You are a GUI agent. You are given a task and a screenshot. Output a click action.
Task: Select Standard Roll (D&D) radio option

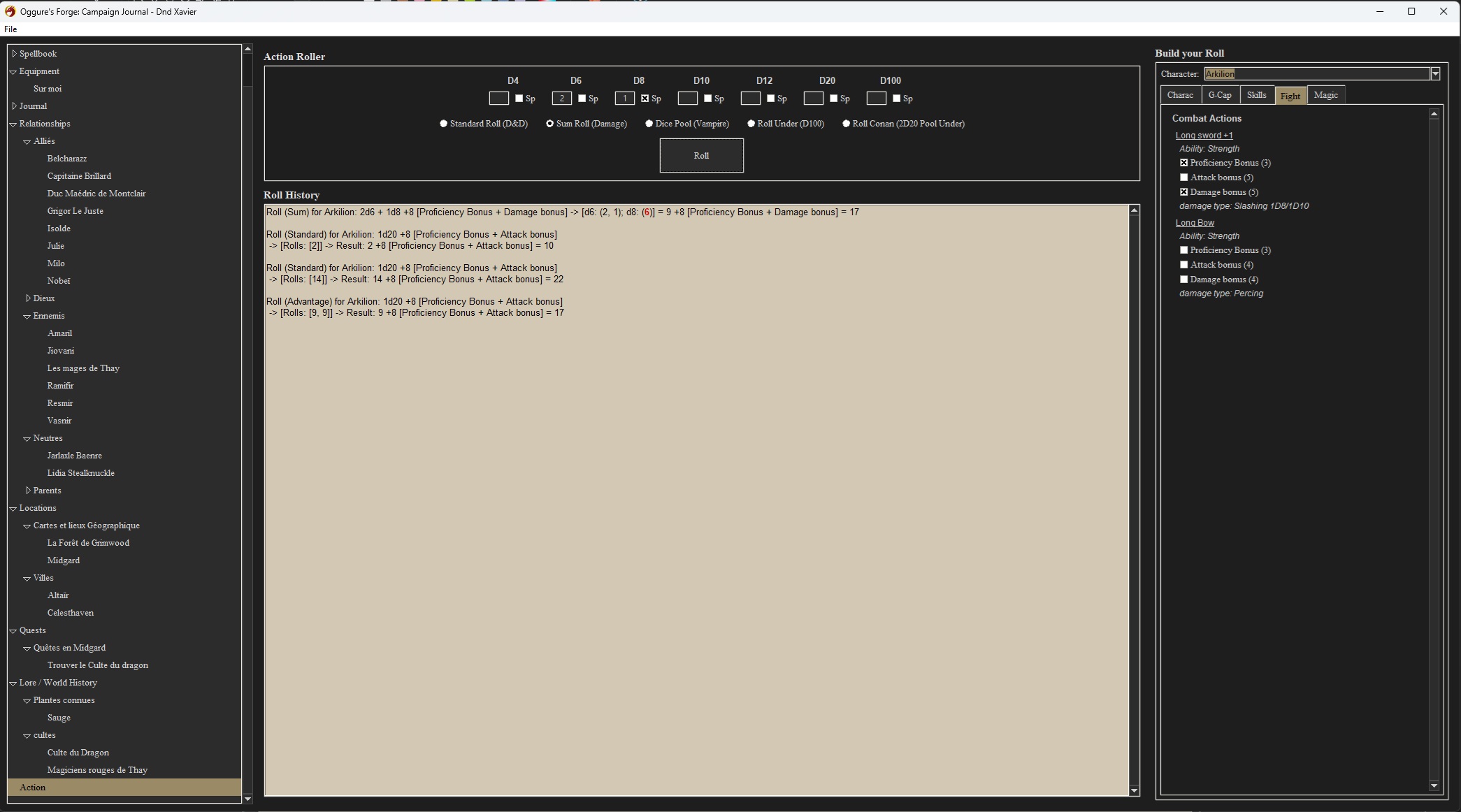click(x=443, y=124)
